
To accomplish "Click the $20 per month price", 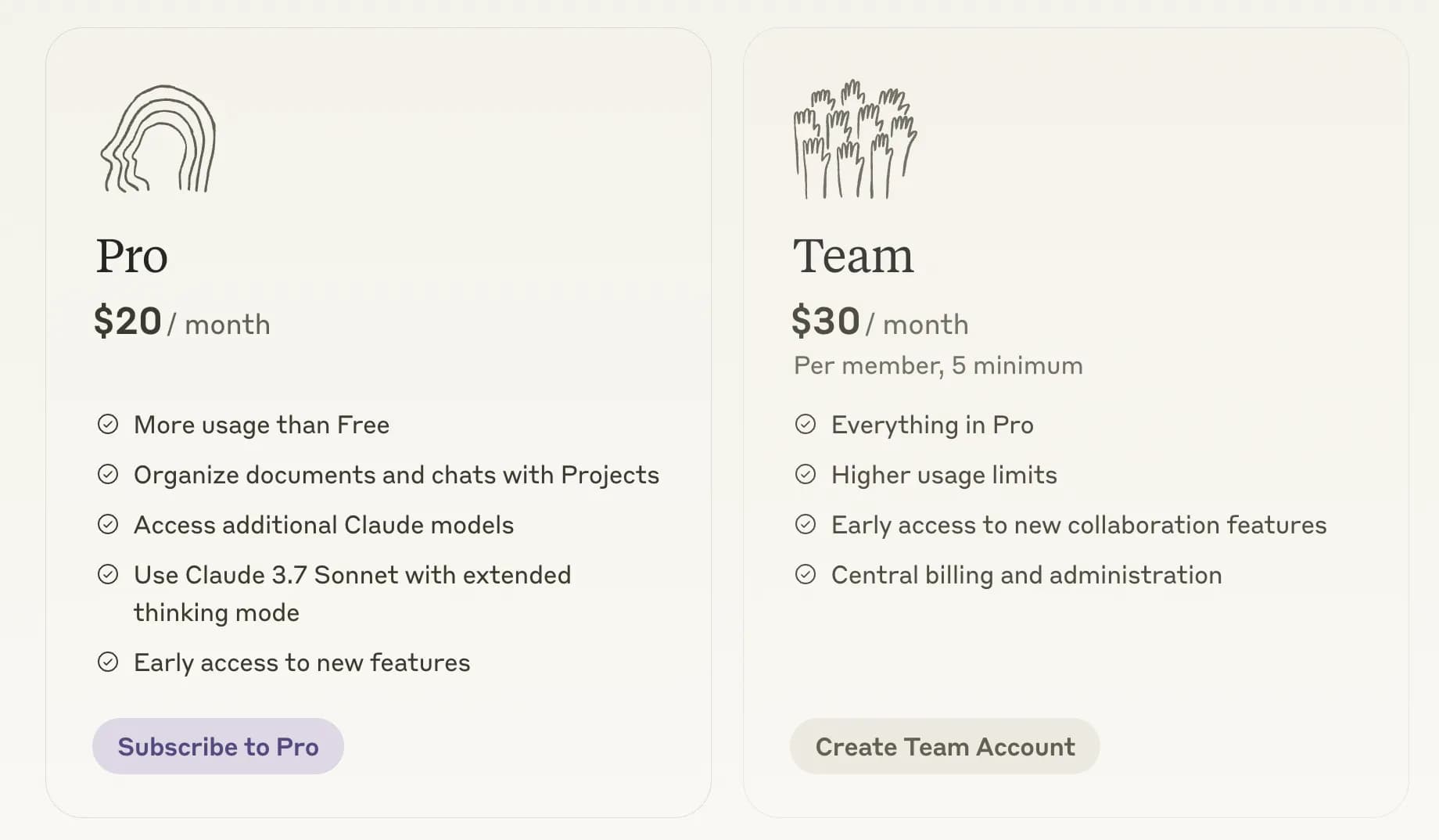I will click(x=182, y=322).
